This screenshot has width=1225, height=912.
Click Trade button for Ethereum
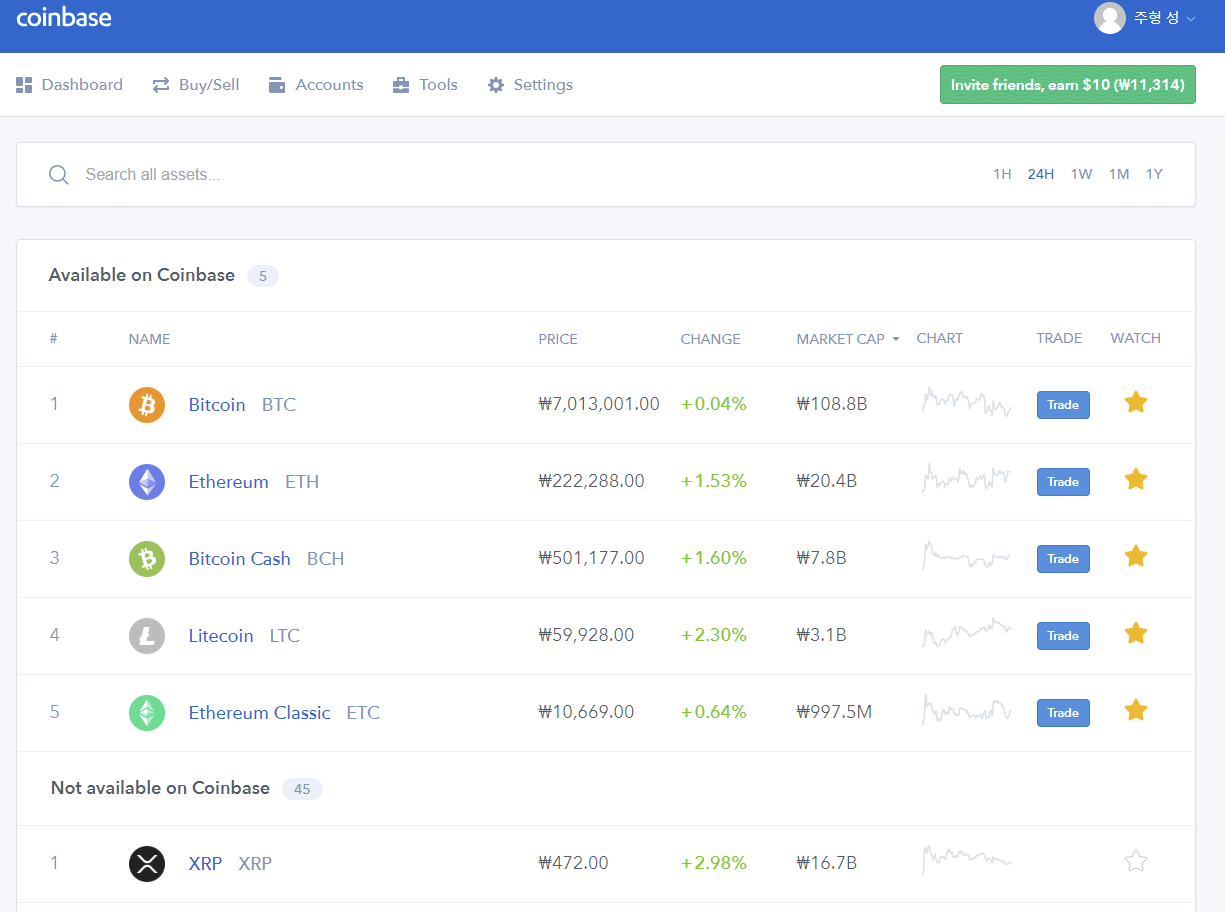tap(1063, 482)
